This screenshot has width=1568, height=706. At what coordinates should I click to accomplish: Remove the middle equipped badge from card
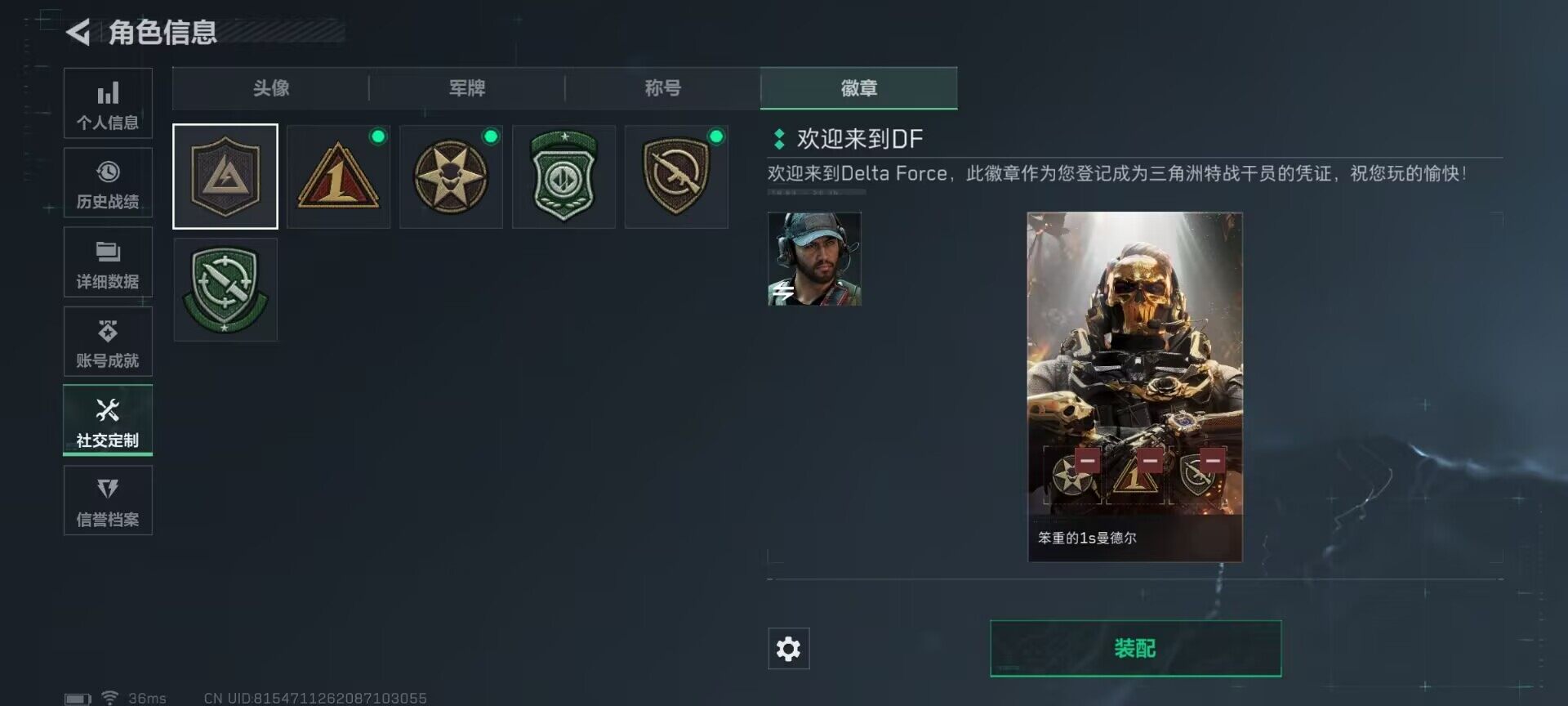[1150, 461]
